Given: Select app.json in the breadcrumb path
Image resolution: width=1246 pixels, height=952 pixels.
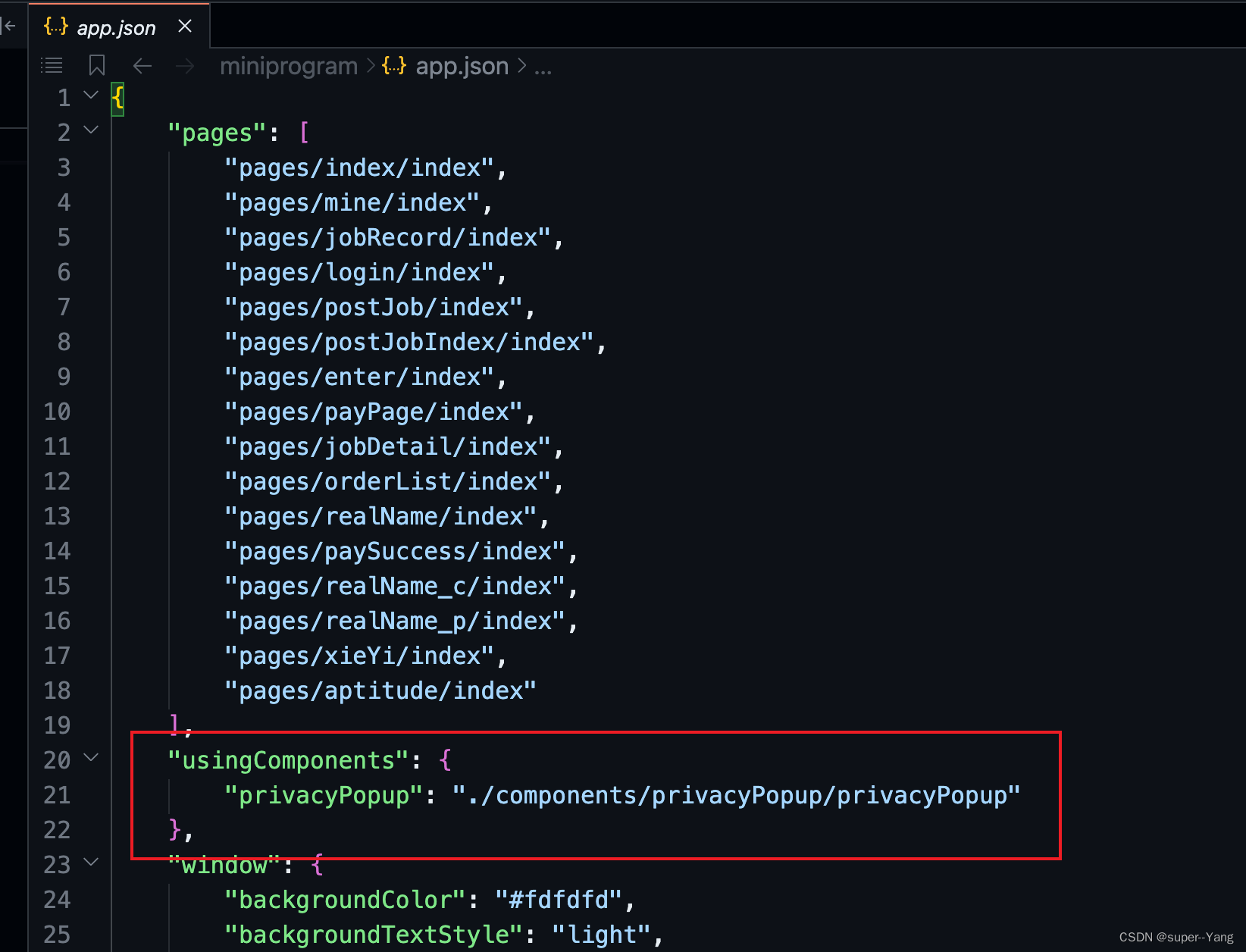Looking at the screenshot, I should [462, 66].
